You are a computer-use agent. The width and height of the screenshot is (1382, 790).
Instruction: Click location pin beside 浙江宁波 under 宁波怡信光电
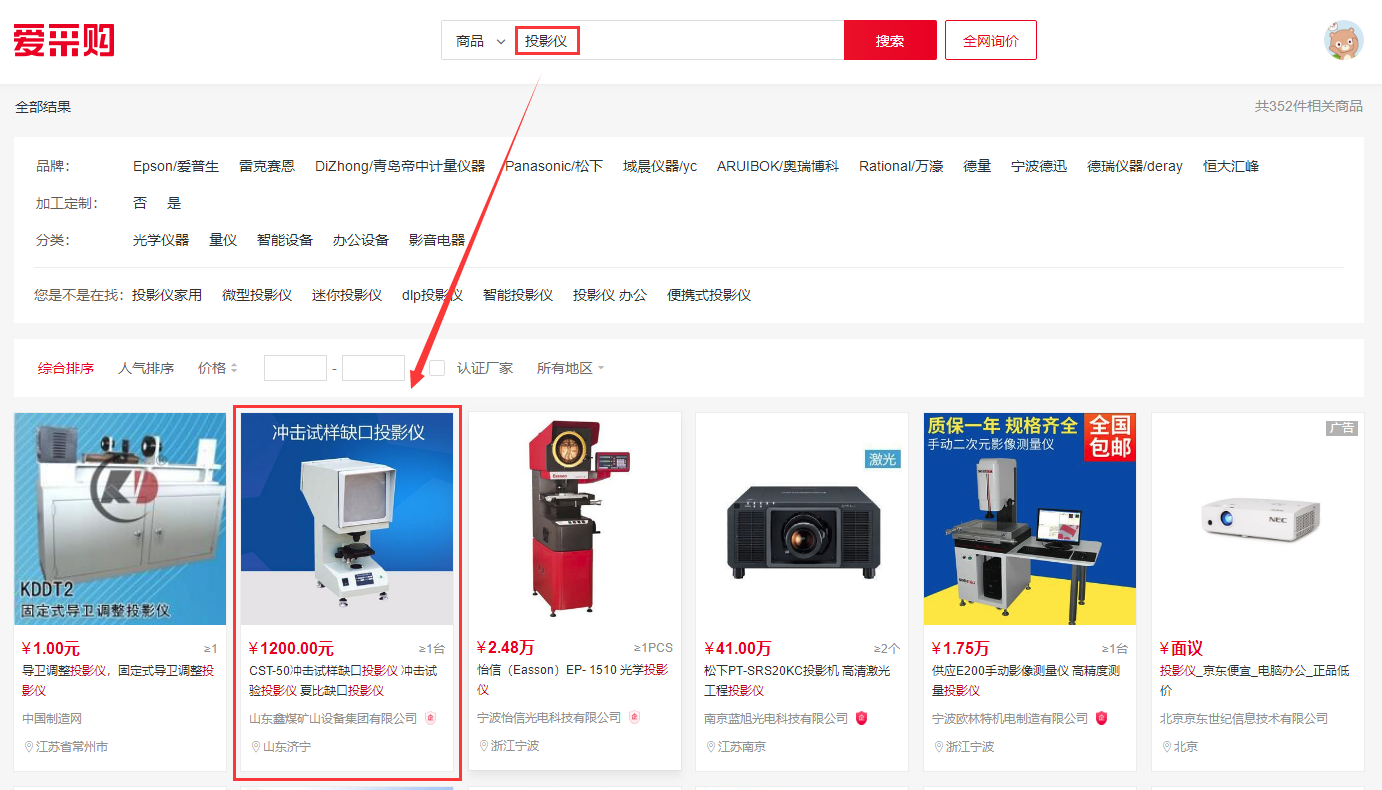483,746
